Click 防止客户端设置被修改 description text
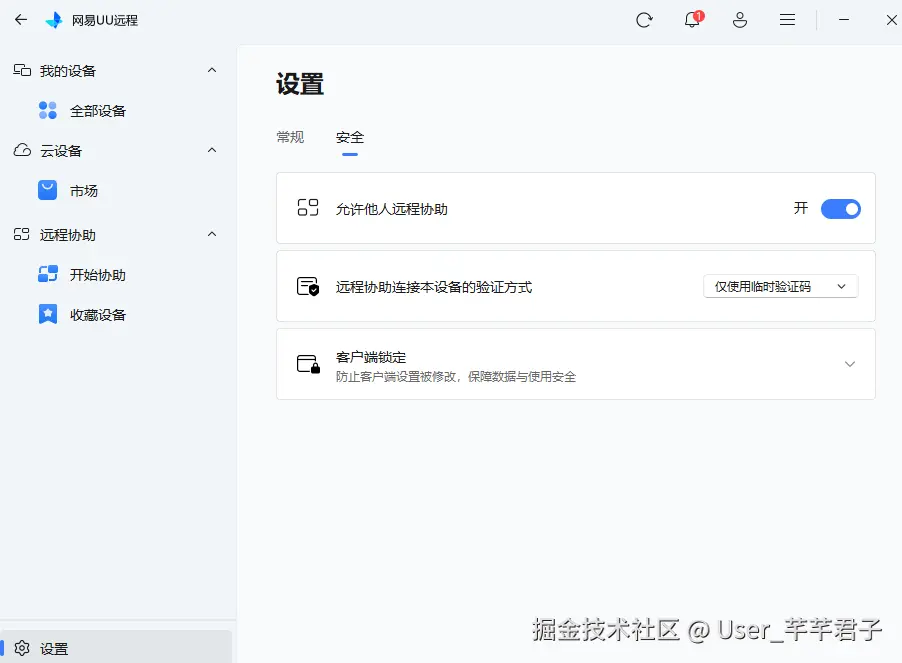The image size is (902, 663). coord(456,377)
